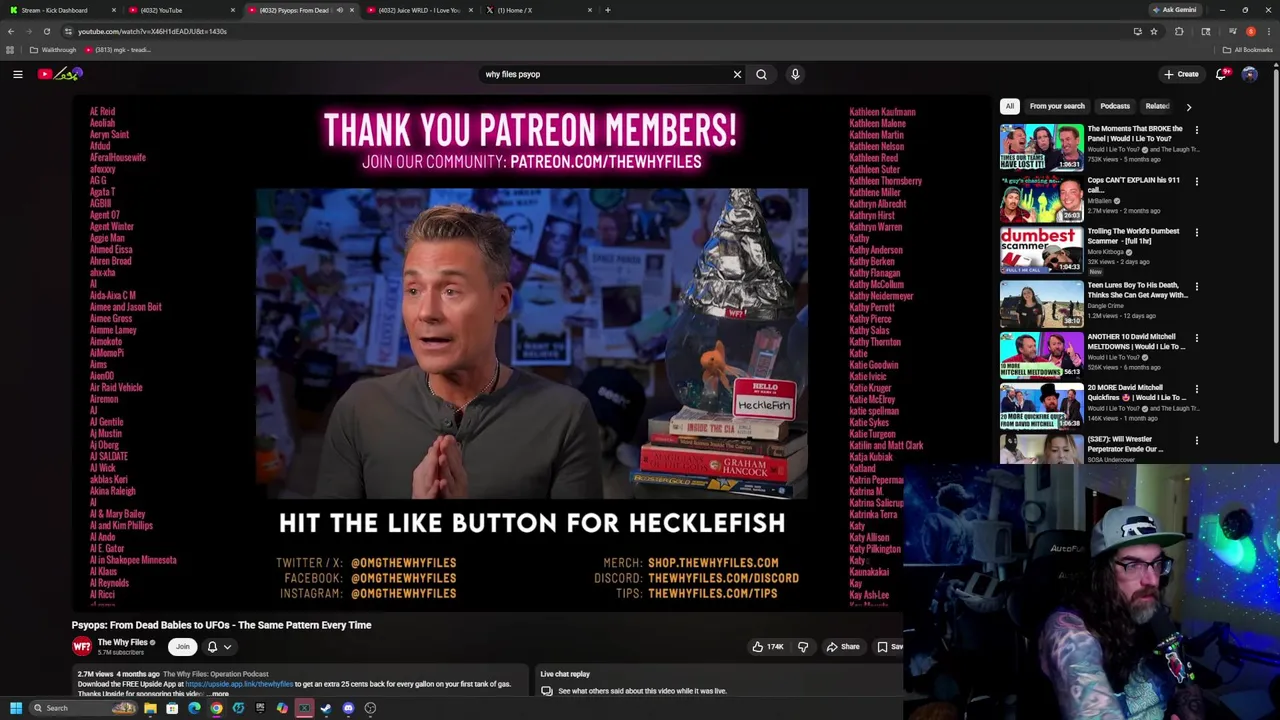
Task: Go to YouTube home via logo
Action: point(60,74)
